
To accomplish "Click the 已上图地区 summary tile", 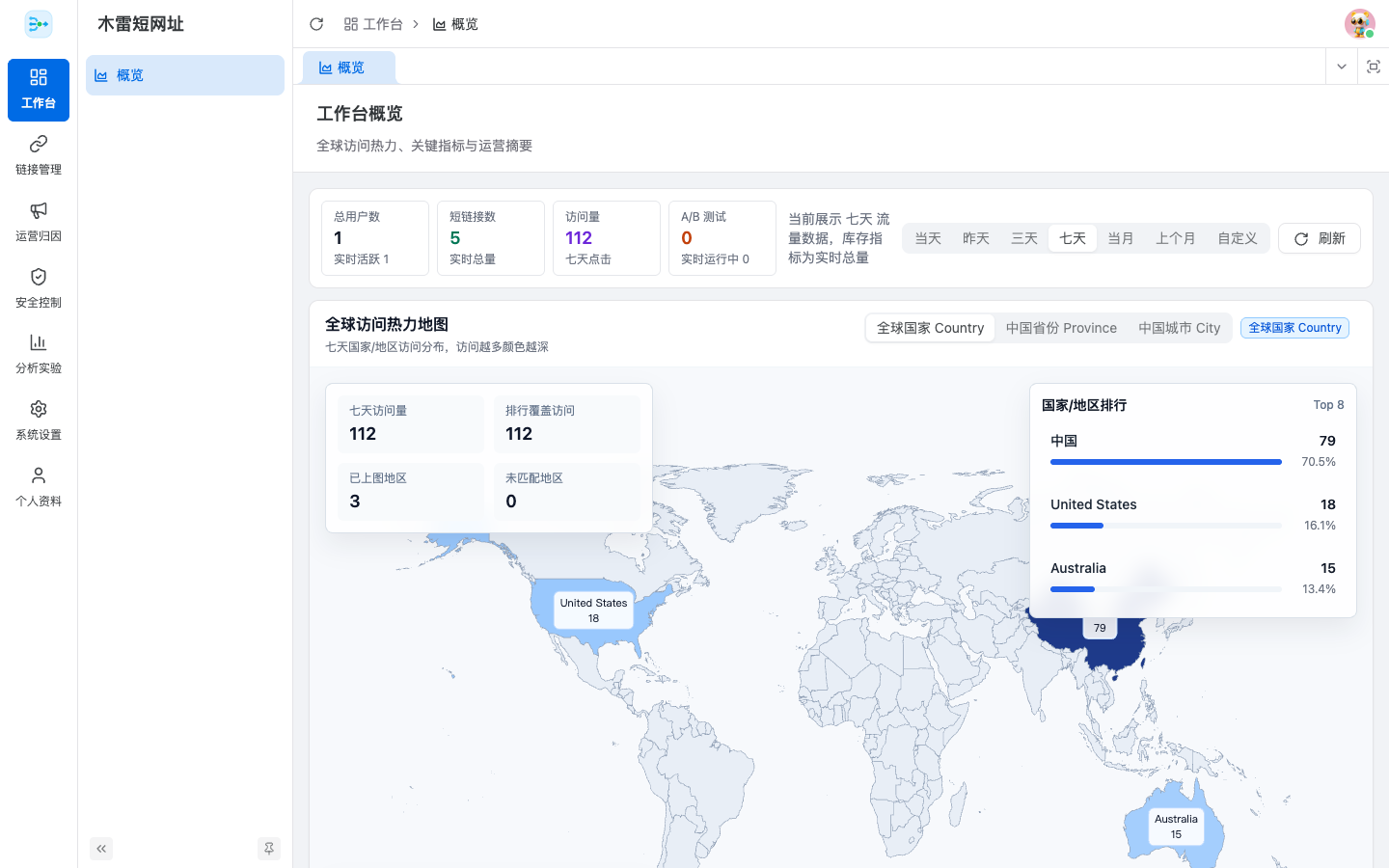I will [x=411, y=492].
